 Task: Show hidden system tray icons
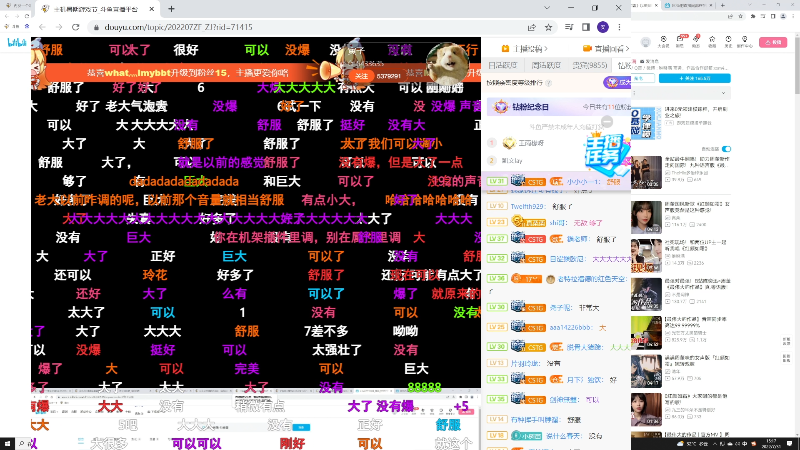coord(716,444)
